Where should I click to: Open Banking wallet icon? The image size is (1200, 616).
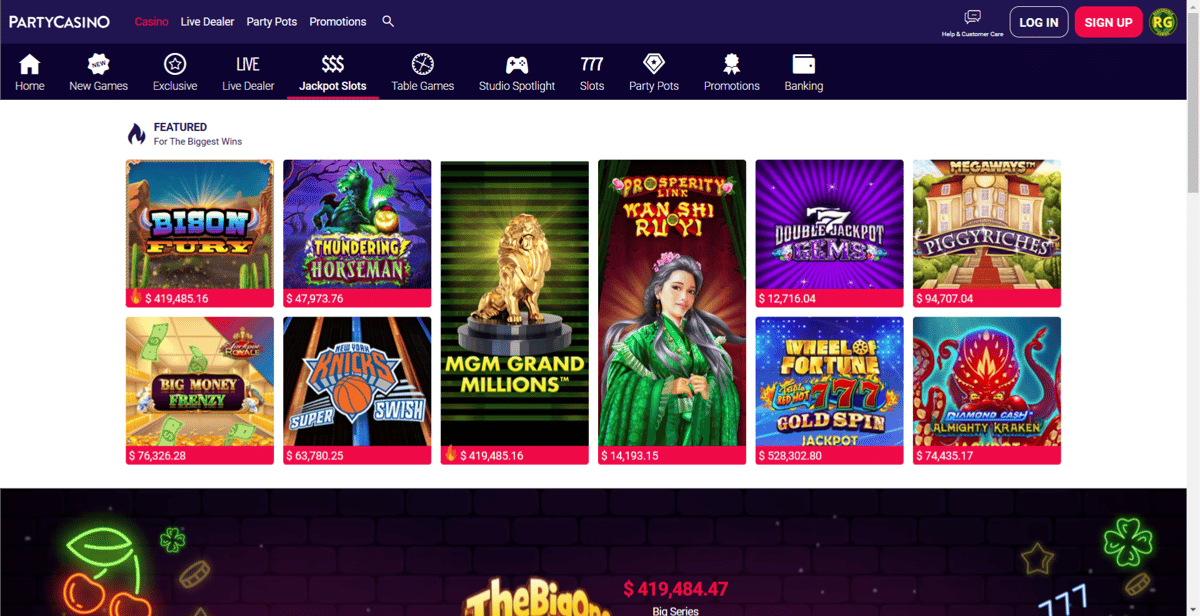803,64
